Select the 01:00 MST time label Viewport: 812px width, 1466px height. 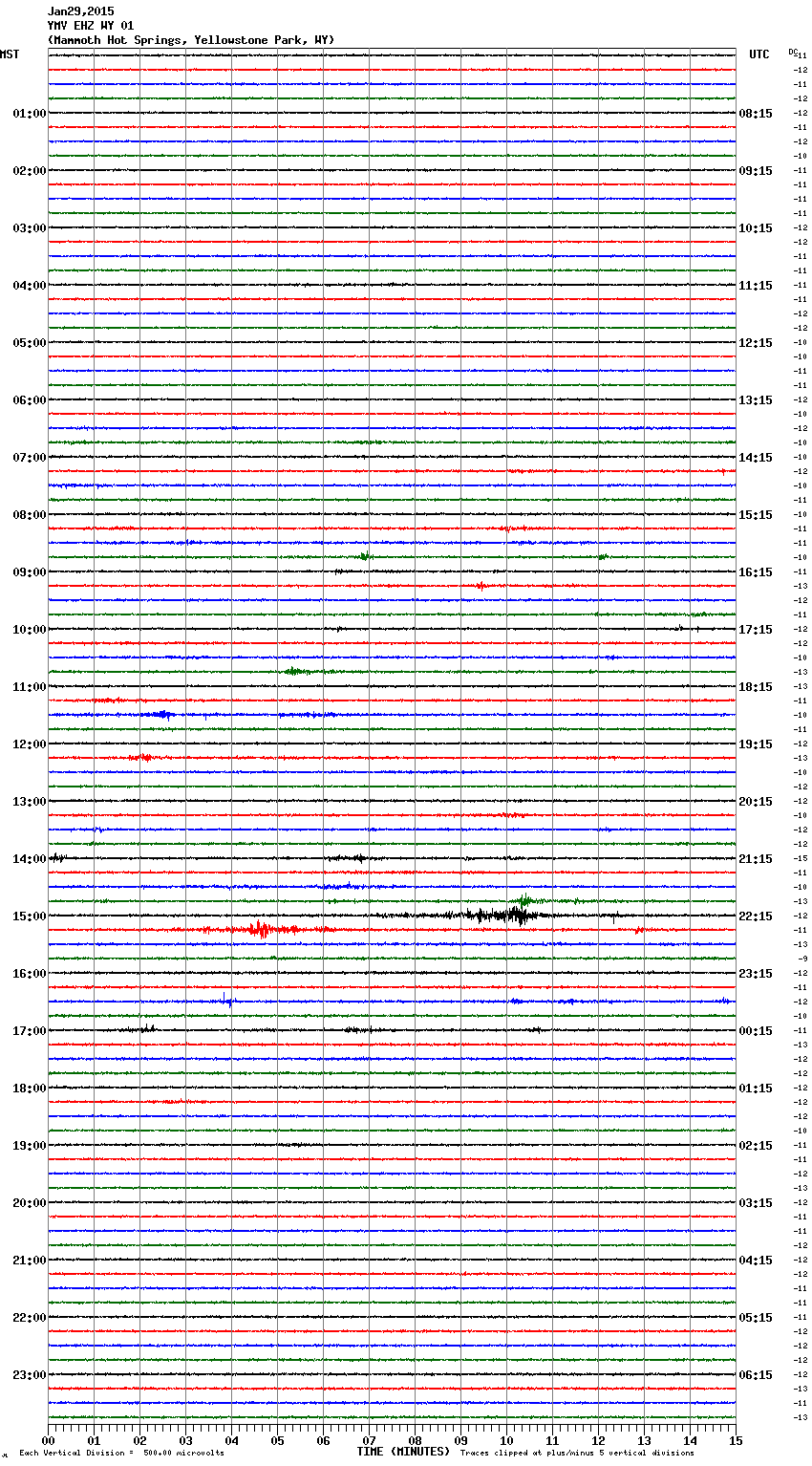pyautogui.click(x=29, y=114)
